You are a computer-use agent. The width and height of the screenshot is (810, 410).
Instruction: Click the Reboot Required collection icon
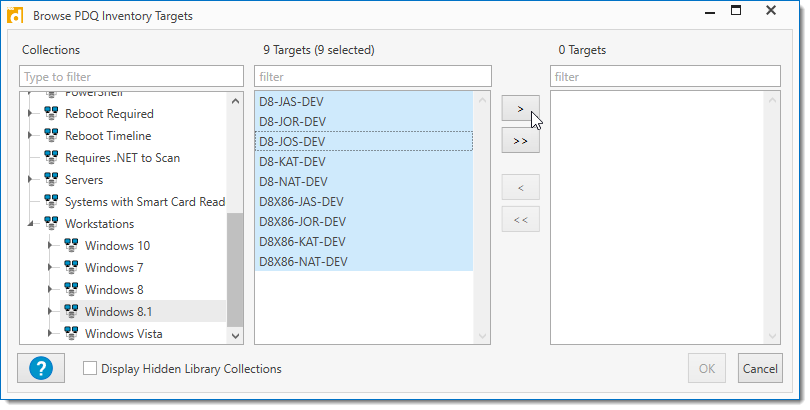tap(52, 114)
